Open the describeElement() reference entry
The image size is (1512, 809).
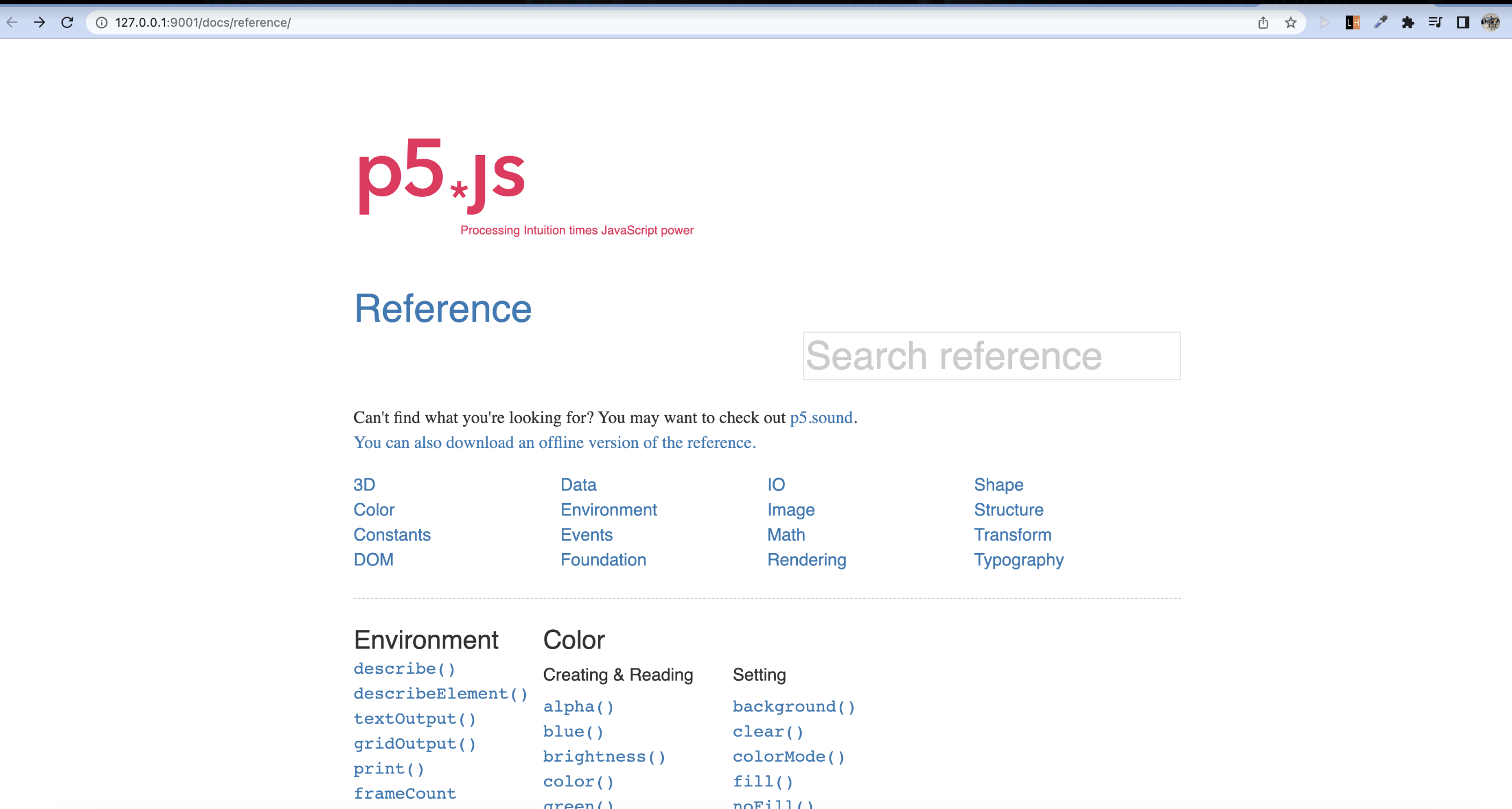[x=440, y=693]
